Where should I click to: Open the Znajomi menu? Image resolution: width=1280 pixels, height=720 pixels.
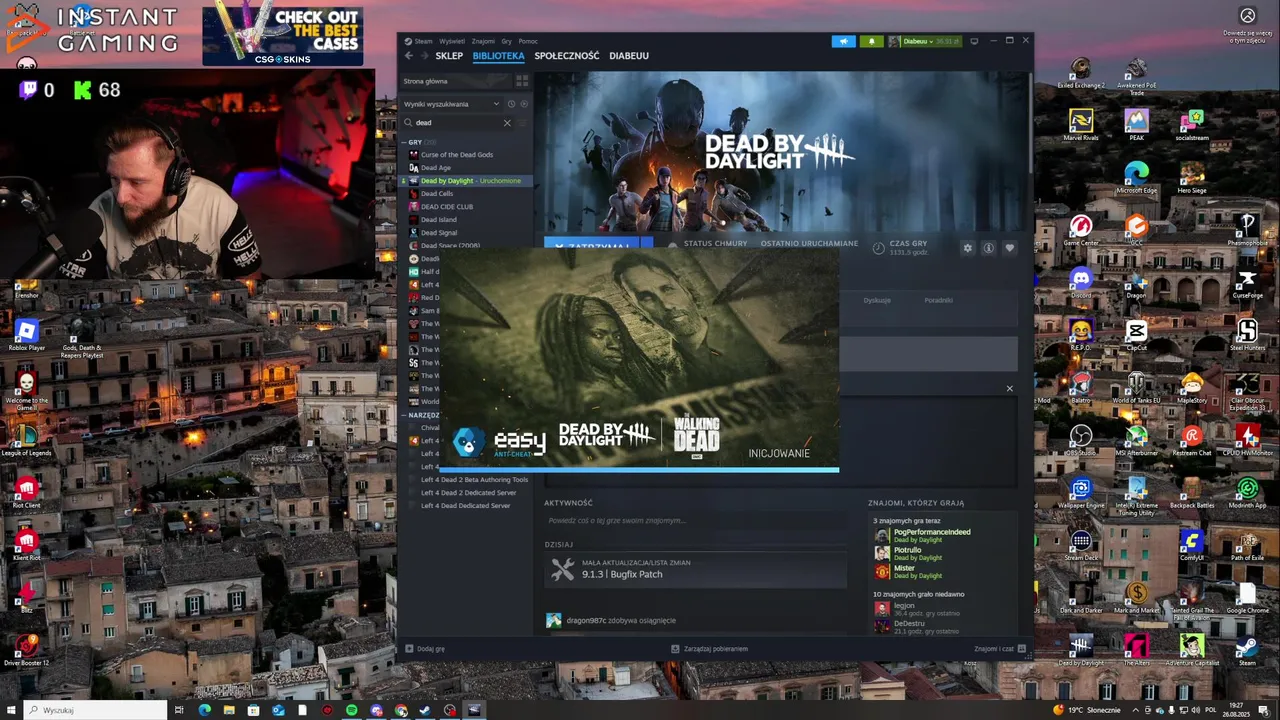[x=483, y=41]
